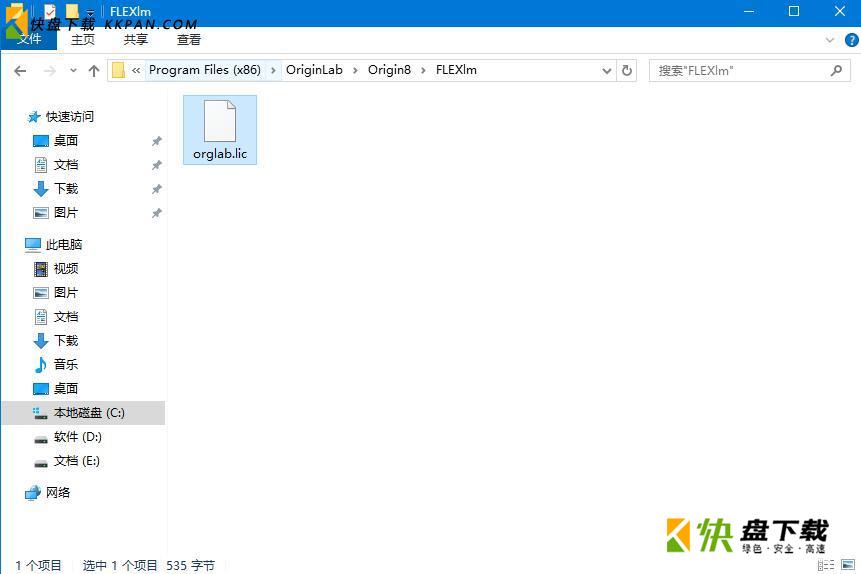
Task: Click the search magnifier icon
Action: tap(836, 70)
